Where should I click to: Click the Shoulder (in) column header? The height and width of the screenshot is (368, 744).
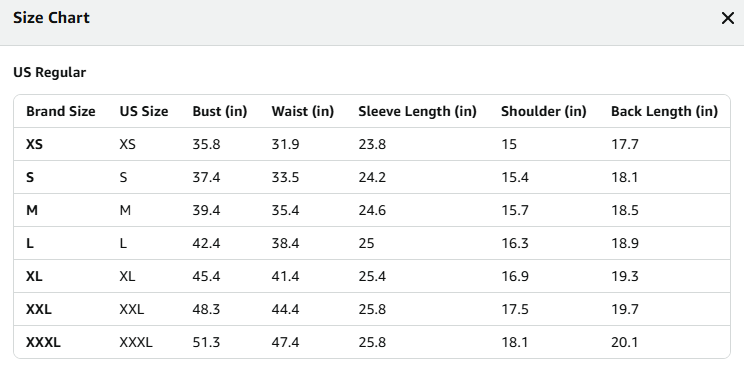coord(544,111)
